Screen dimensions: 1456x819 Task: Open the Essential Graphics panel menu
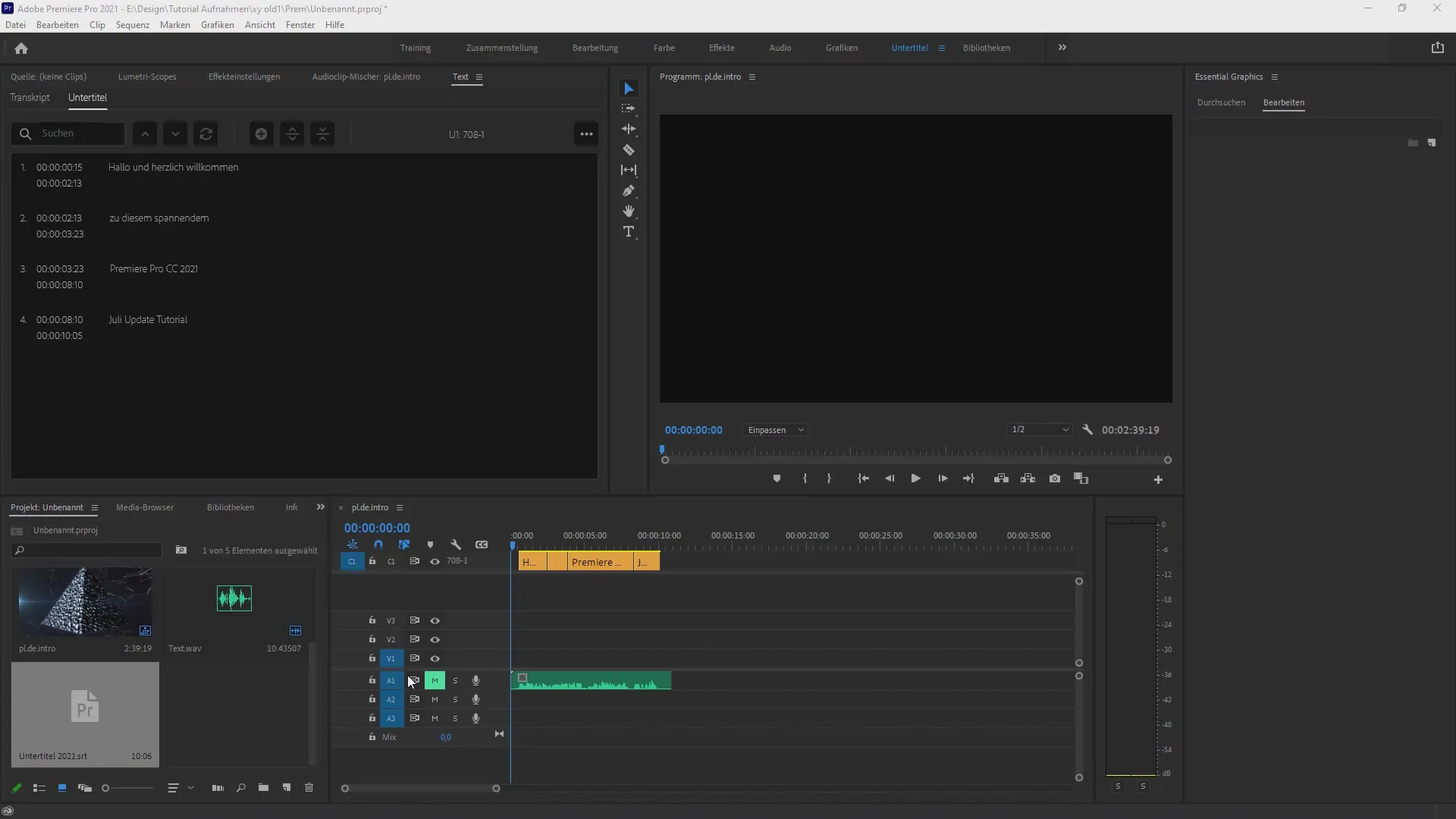pyautogui.click(x=1275, y=77)
